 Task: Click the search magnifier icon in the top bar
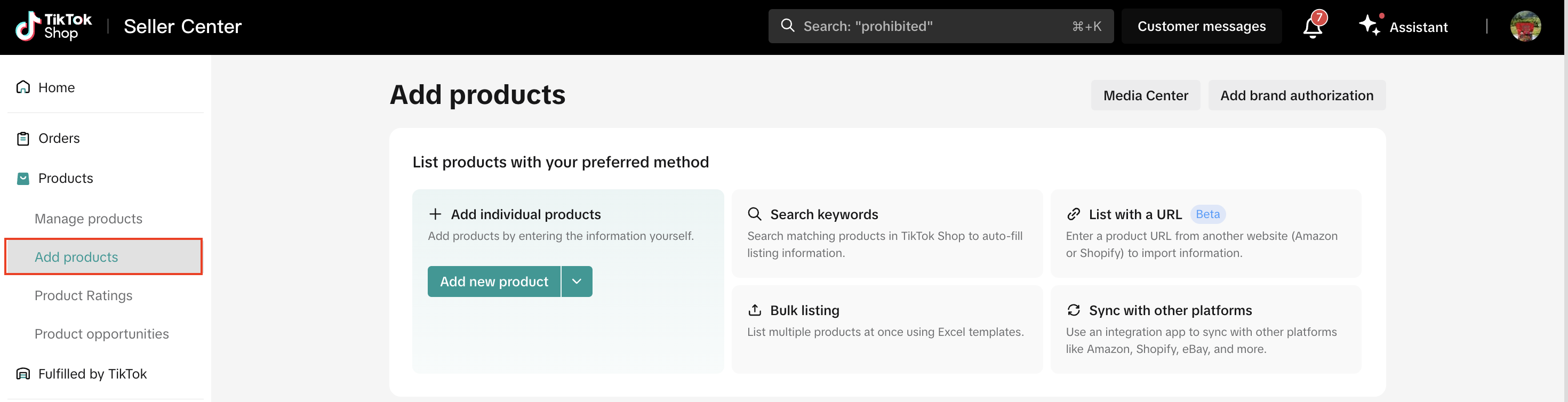click(x=788, y=26)
